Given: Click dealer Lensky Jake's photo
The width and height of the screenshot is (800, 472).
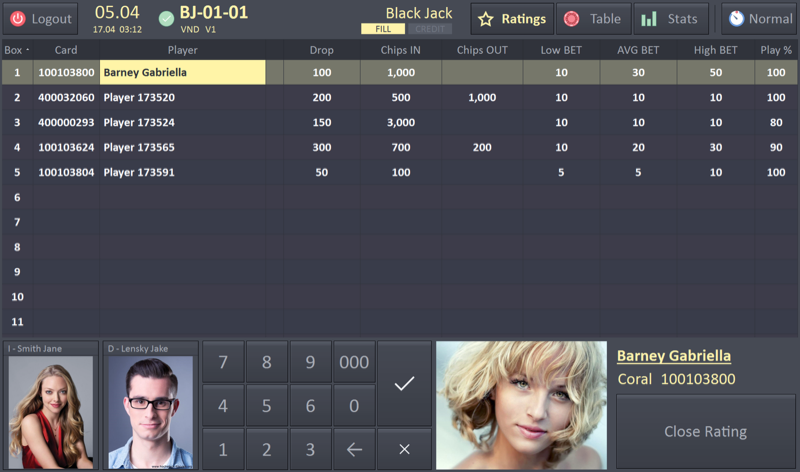Looking at the screenshot, I should tap(150, 412).
